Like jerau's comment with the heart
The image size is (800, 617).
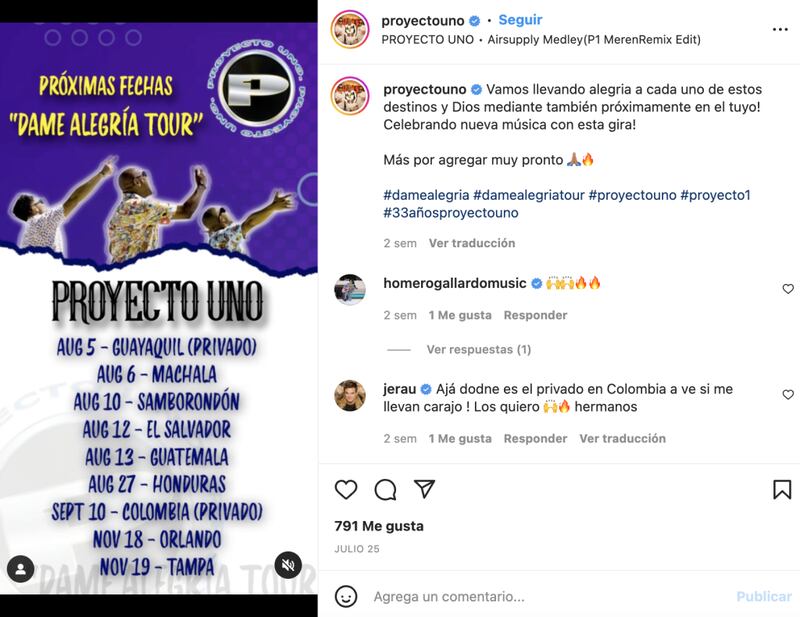coord(788,394)
